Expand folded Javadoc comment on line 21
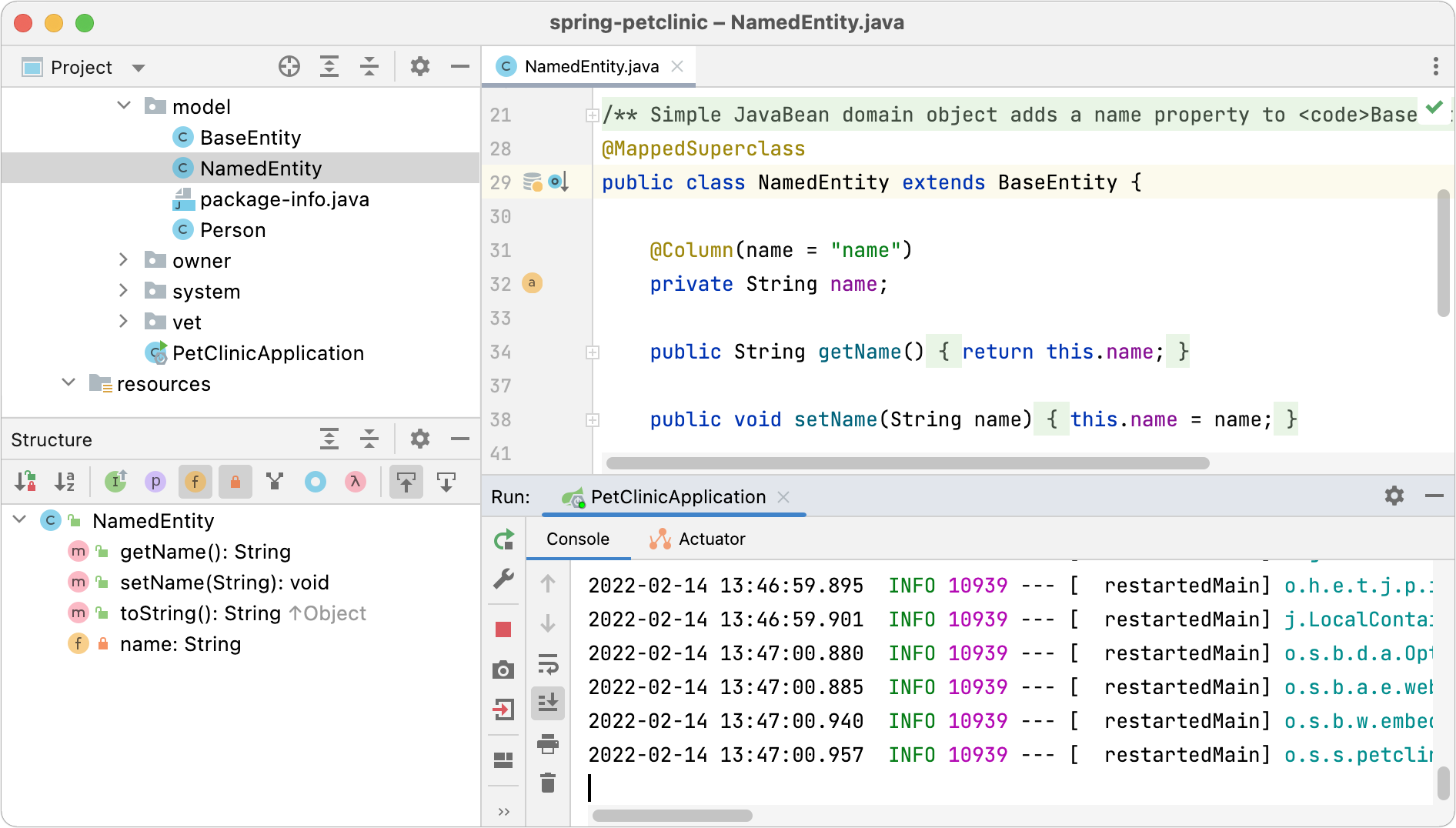Viewport: 1456px width, 828px height. point(593,115)
